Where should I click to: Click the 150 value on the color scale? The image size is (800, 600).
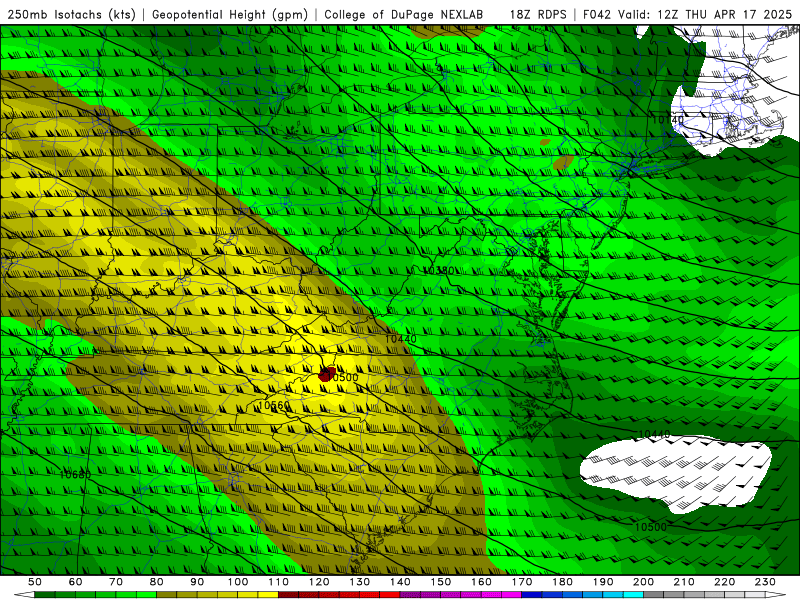click(x=441, y=582)
